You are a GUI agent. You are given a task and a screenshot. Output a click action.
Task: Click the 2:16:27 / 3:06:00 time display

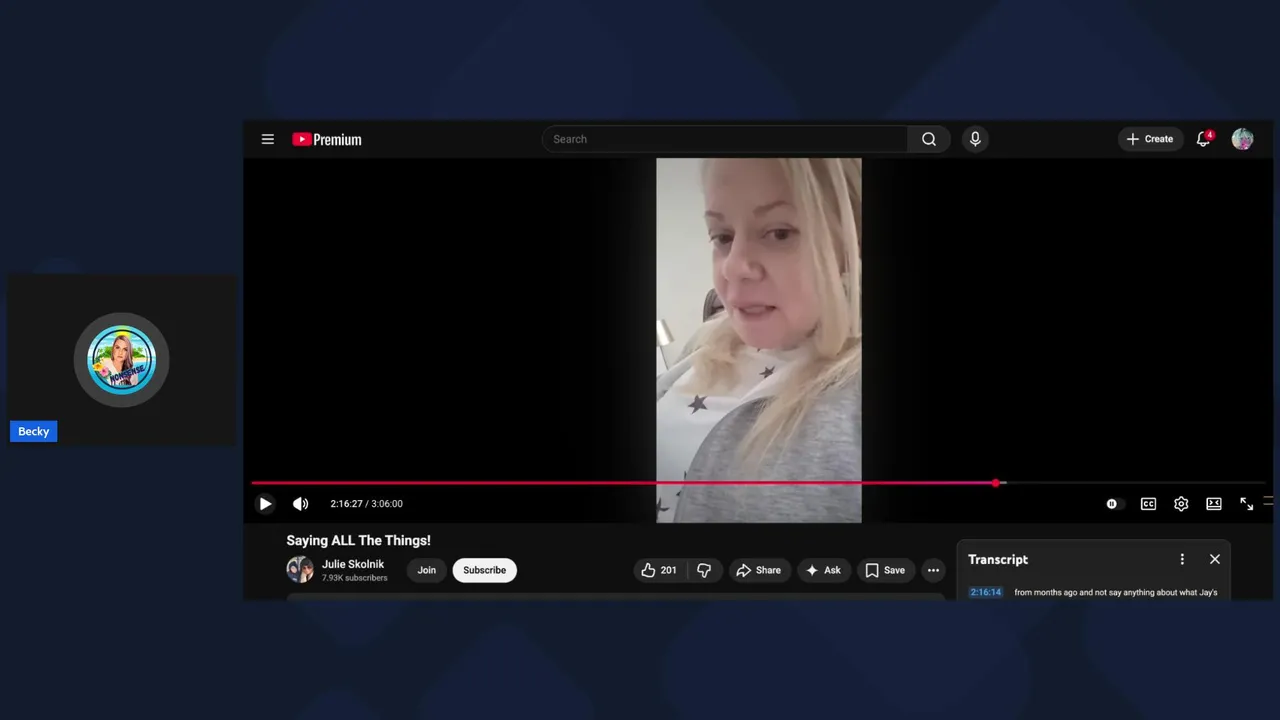[x=367, y=504]
